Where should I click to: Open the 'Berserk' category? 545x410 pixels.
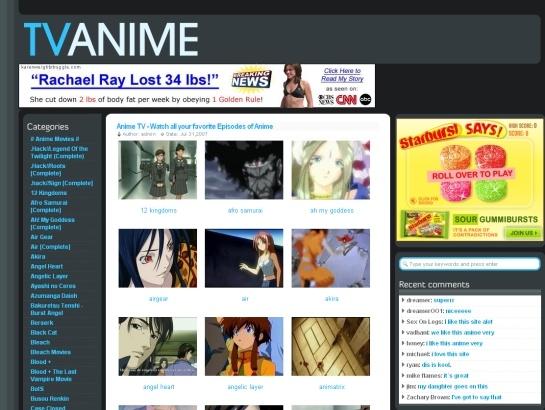pyautogui.click(x=42, y=322)
